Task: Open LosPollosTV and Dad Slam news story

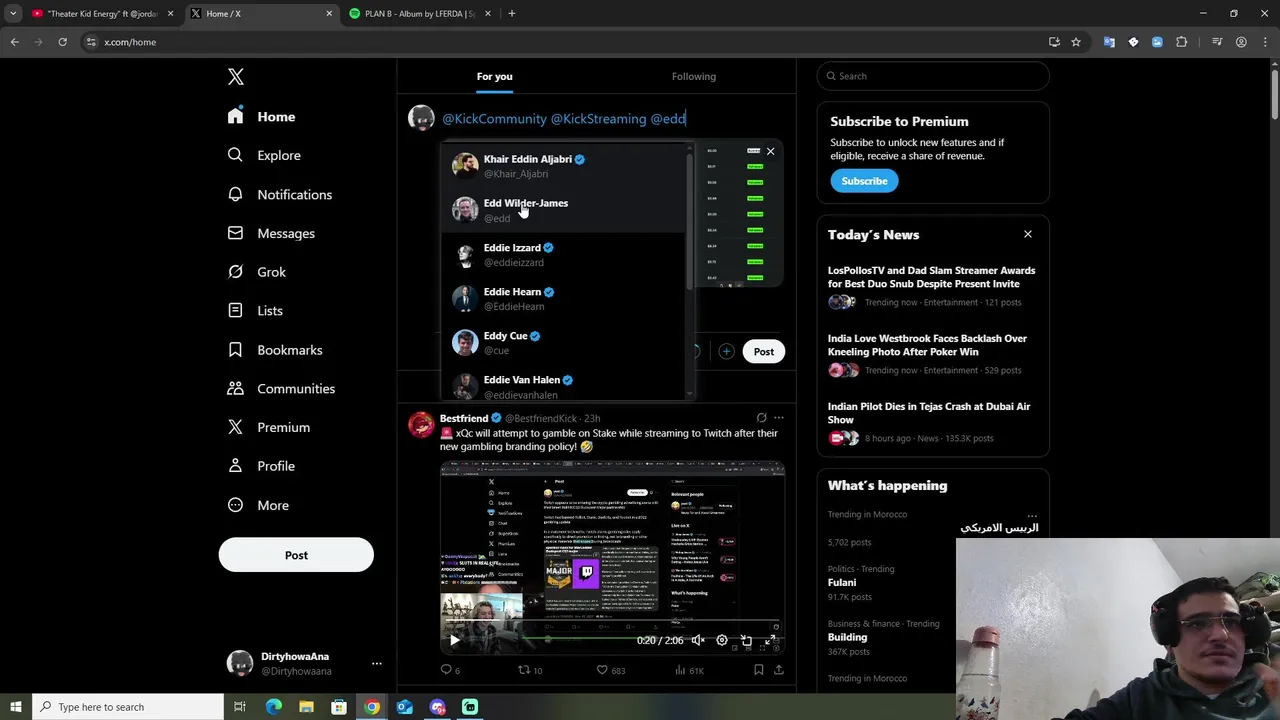Action: point(932,285)
